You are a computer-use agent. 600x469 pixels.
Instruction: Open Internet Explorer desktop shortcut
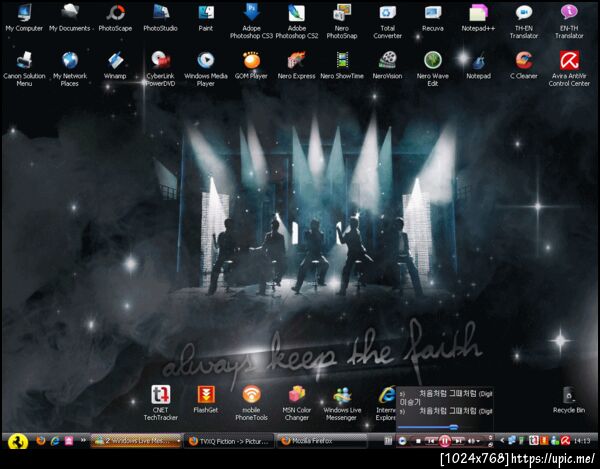pos(386,403)
